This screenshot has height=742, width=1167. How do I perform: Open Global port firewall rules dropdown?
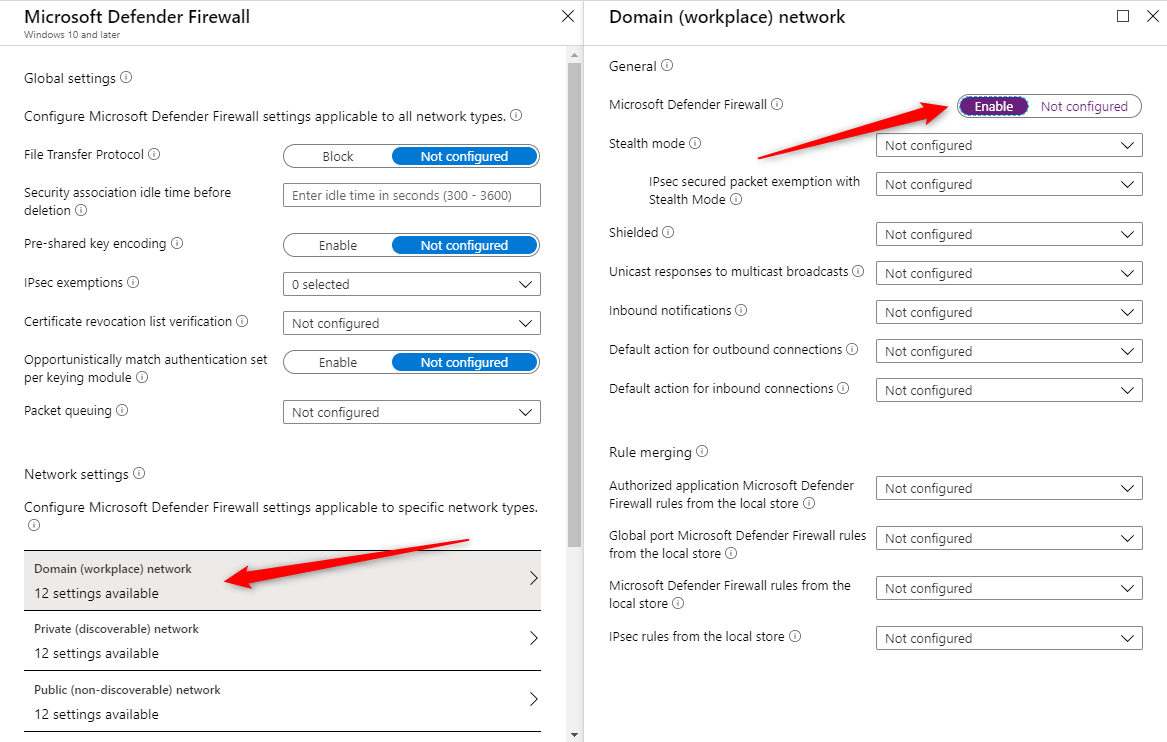click(x=1009, y=538)
